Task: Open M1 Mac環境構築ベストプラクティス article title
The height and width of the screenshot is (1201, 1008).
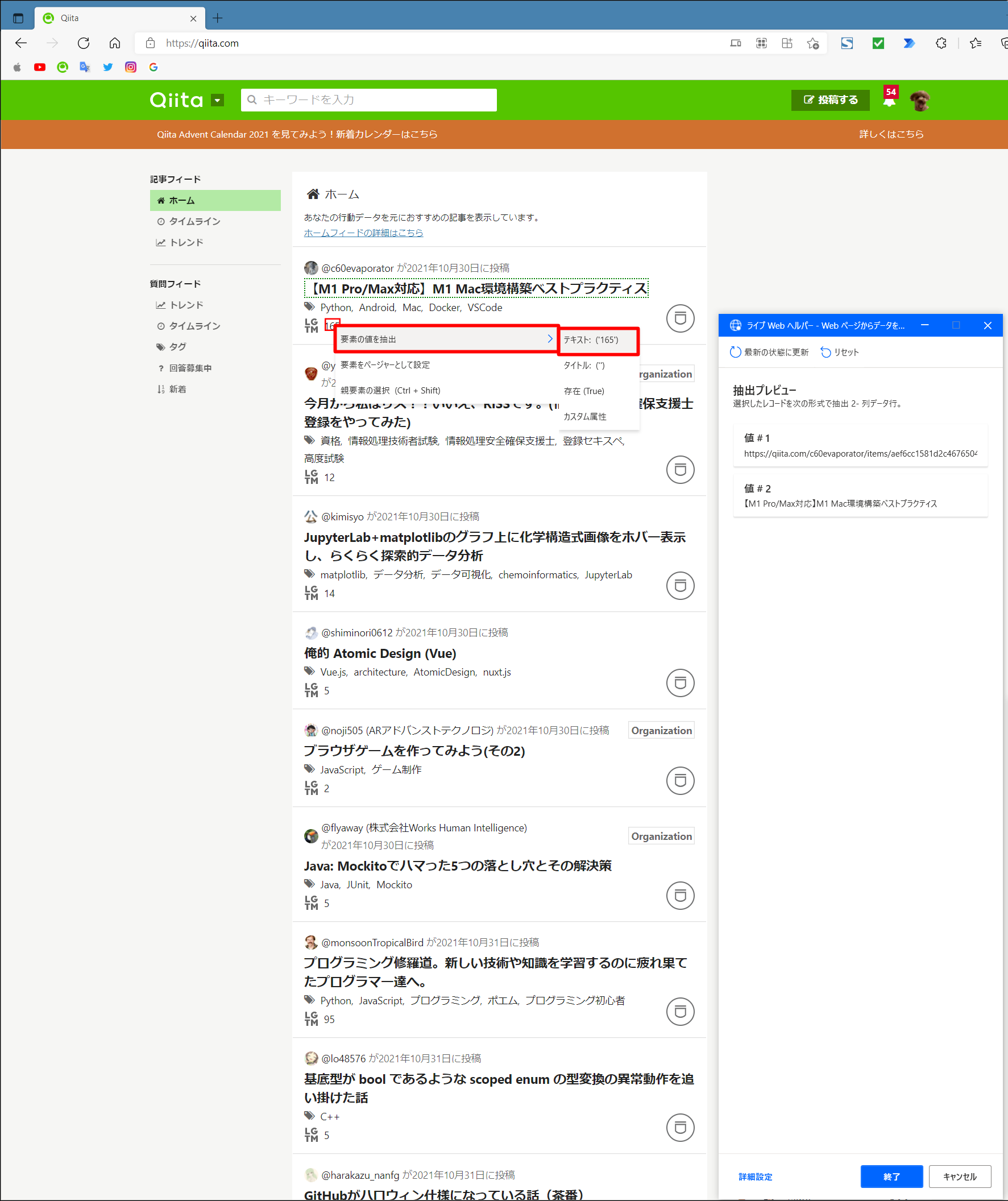Action: tap(476, 288)
